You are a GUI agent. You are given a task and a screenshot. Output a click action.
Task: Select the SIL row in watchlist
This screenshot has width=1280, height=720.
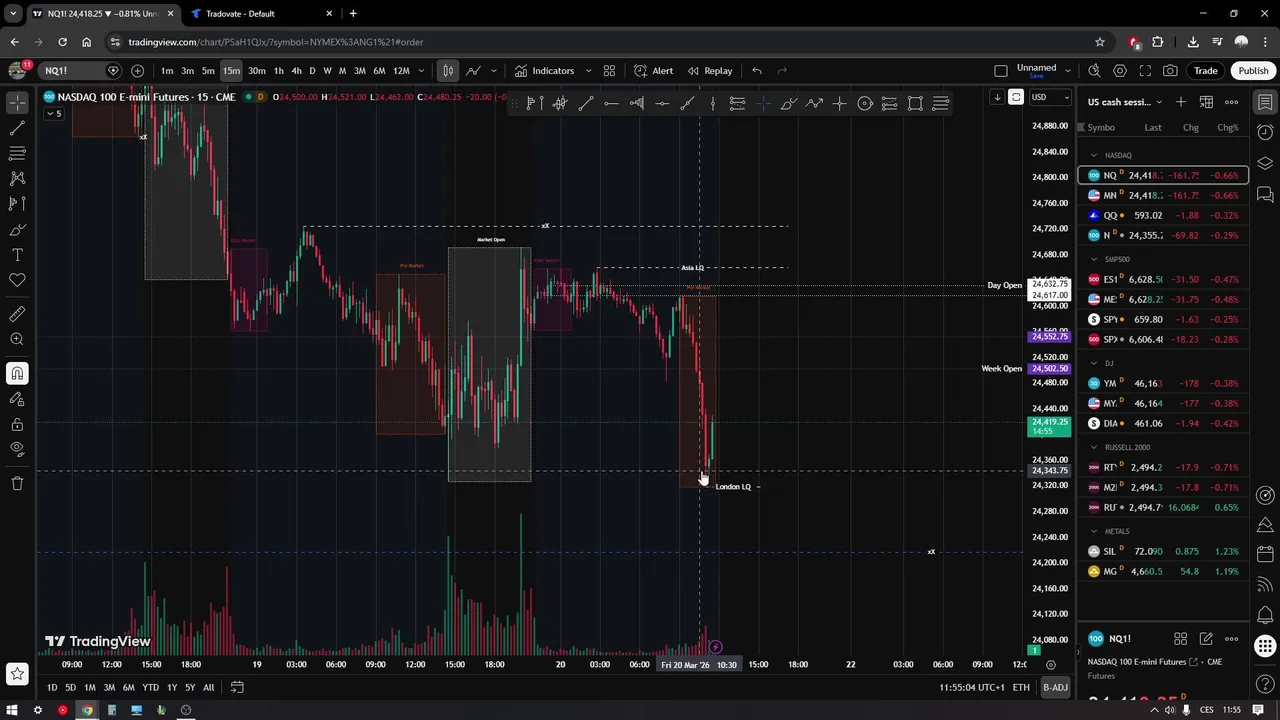[1163, 551]
